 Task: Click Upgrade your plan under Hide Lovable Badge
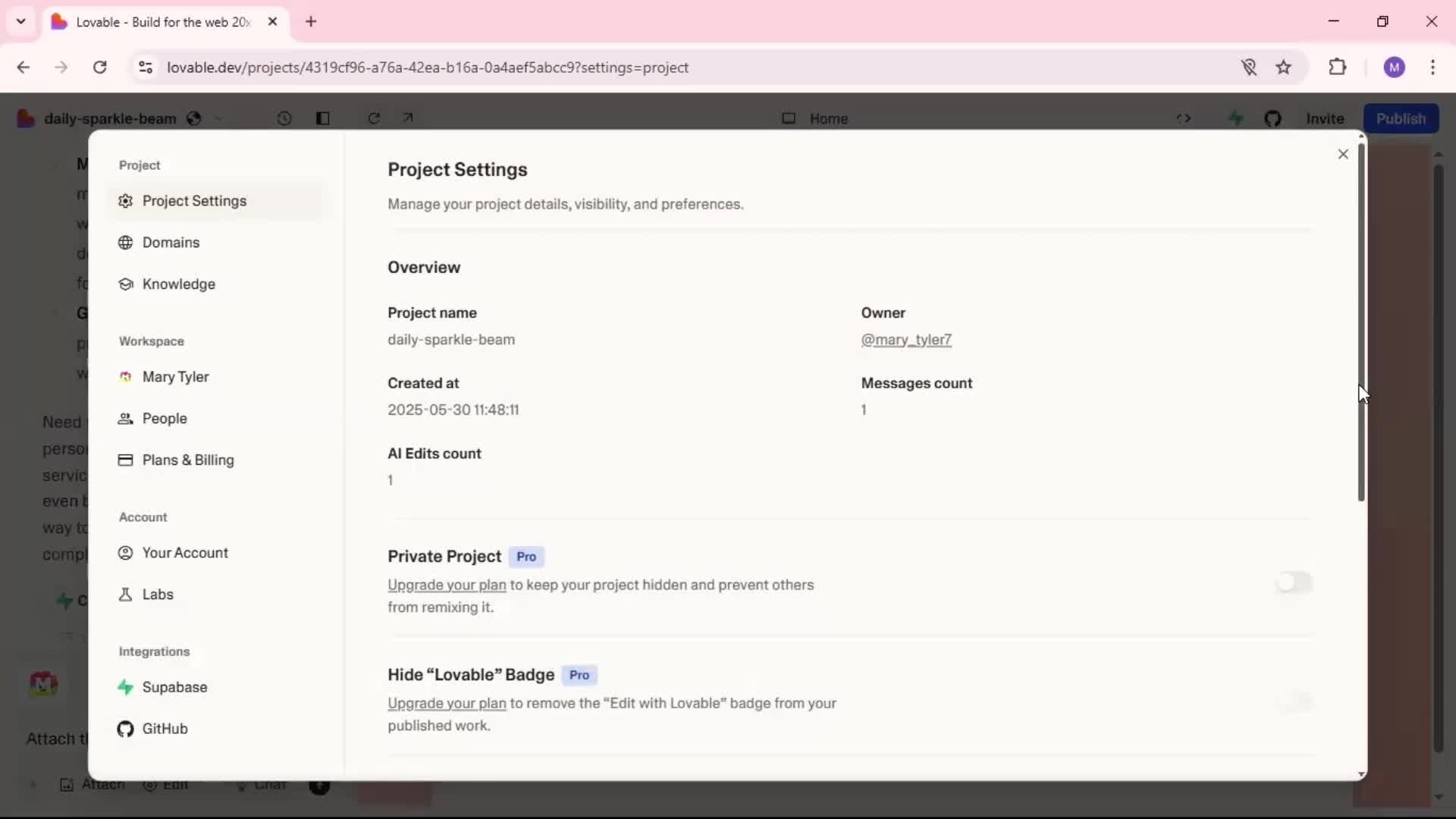click(447, 703)
